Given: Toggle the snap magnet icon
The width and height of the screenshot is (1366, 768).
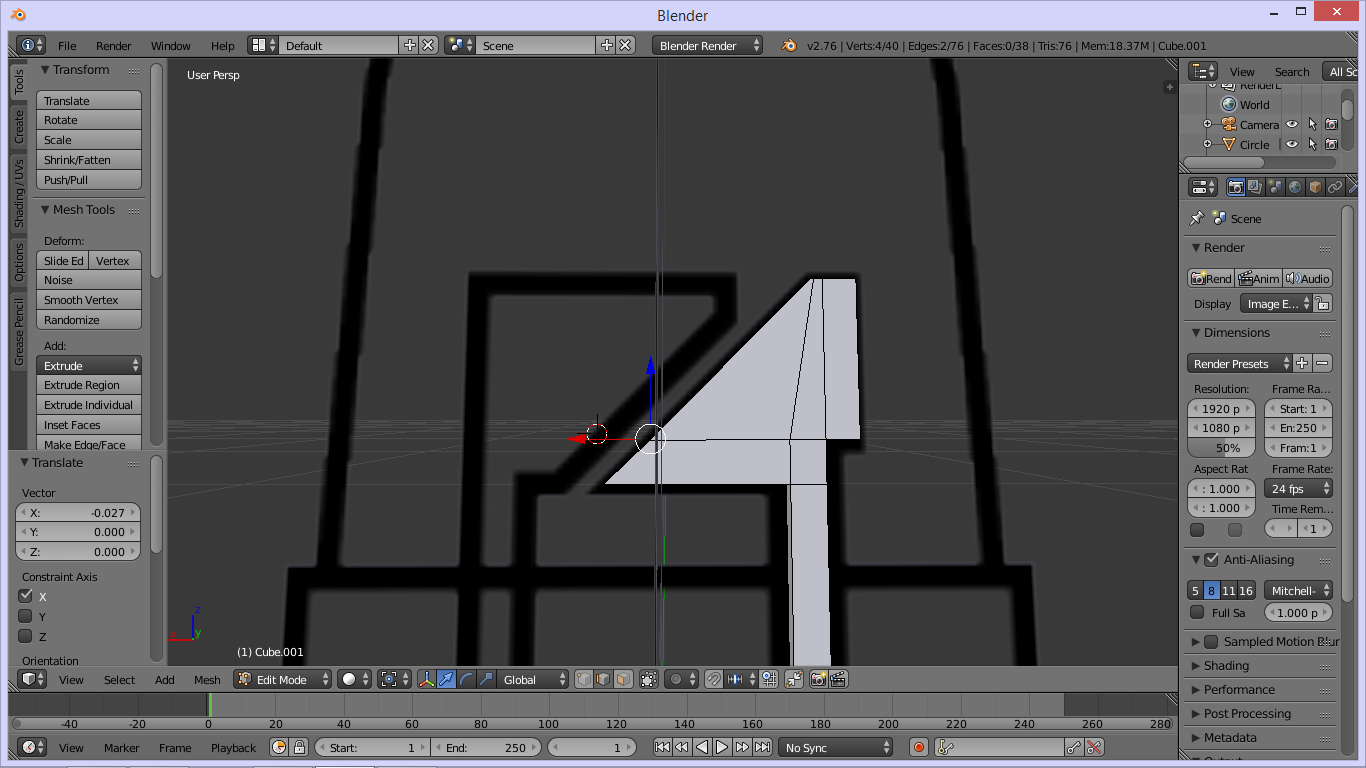Looking at the screenshot, I should point(714,679).
